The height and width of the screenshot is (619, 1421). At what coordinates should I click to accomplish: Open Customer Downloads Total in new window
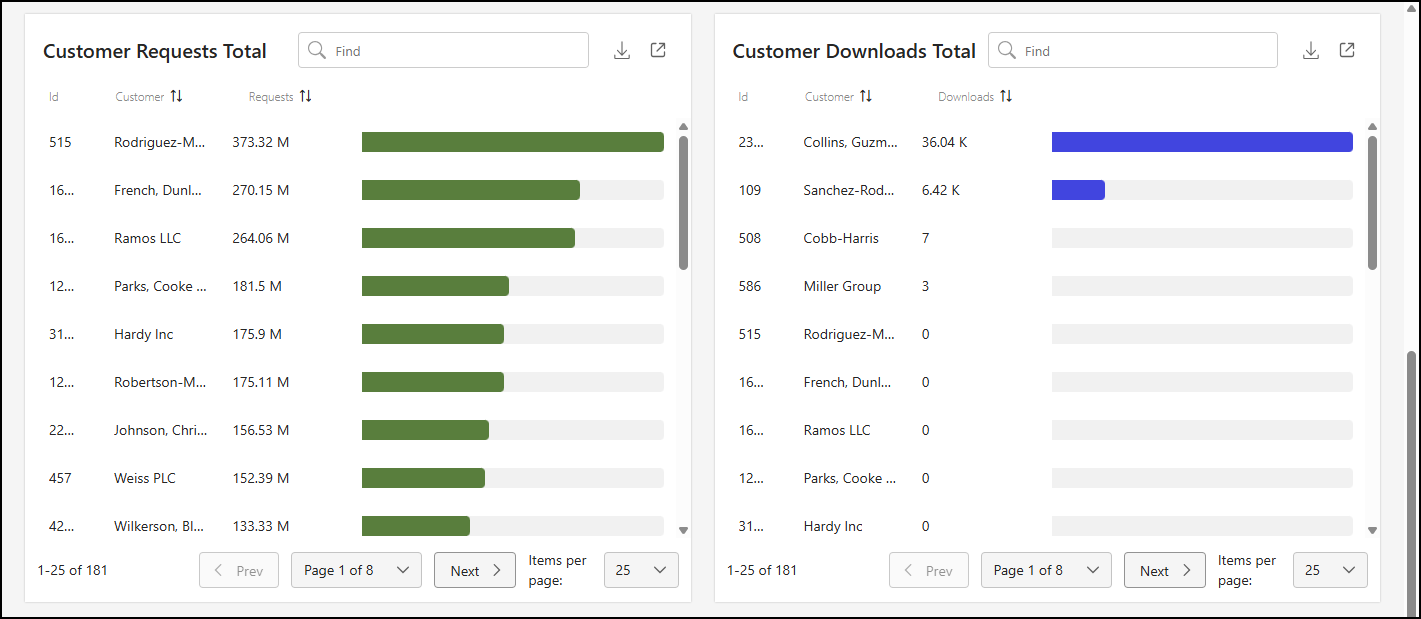[1347, 50]
